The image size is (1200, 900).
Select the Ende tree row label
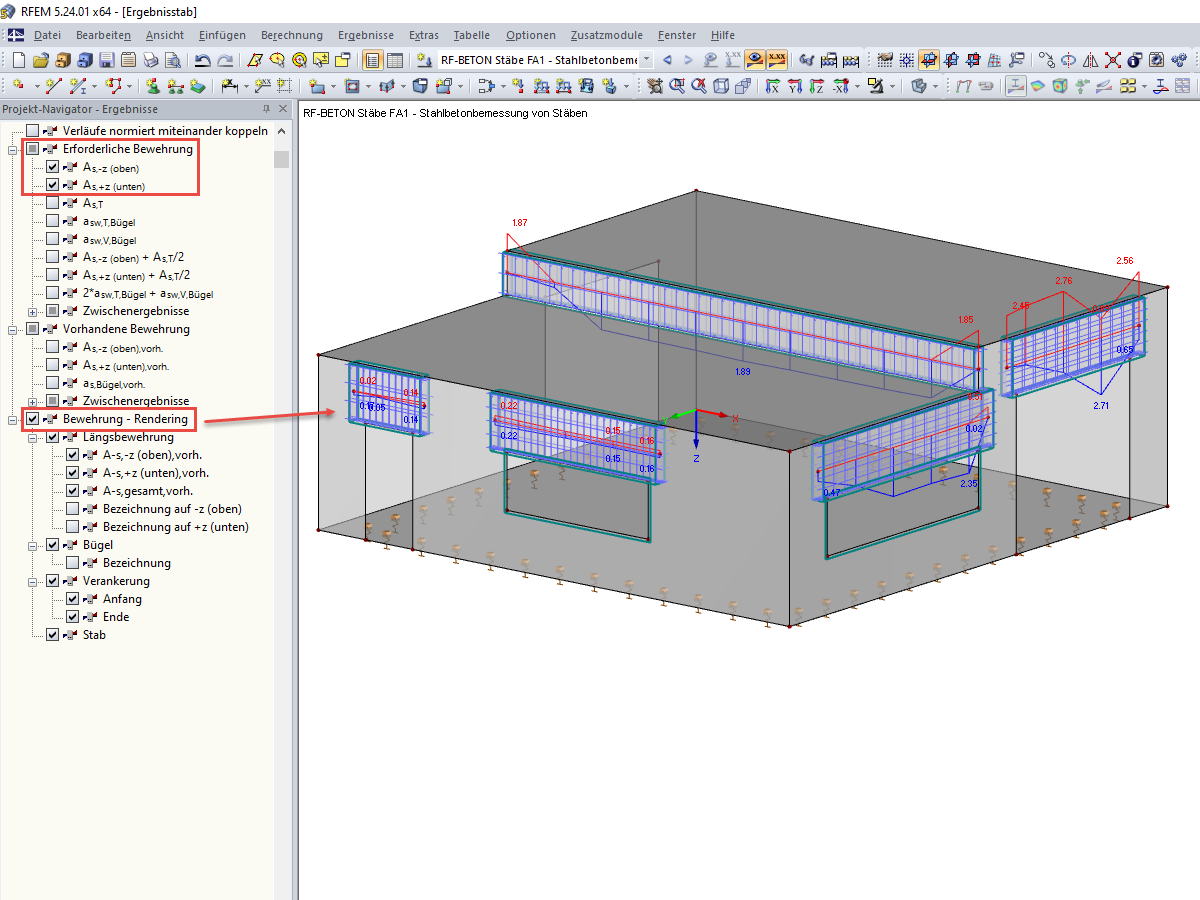pyautogui.click(x=116, y=617)
